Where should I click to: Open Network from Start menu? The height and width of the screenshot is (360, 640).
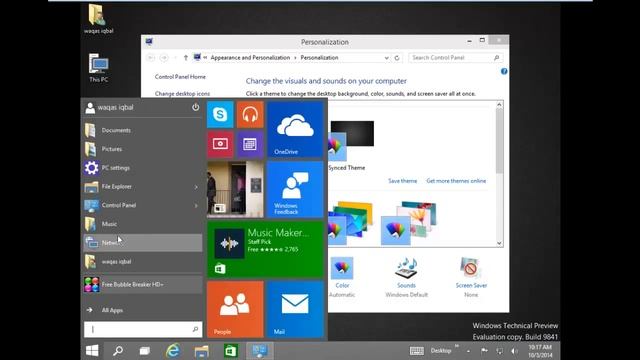coord(143,243)
